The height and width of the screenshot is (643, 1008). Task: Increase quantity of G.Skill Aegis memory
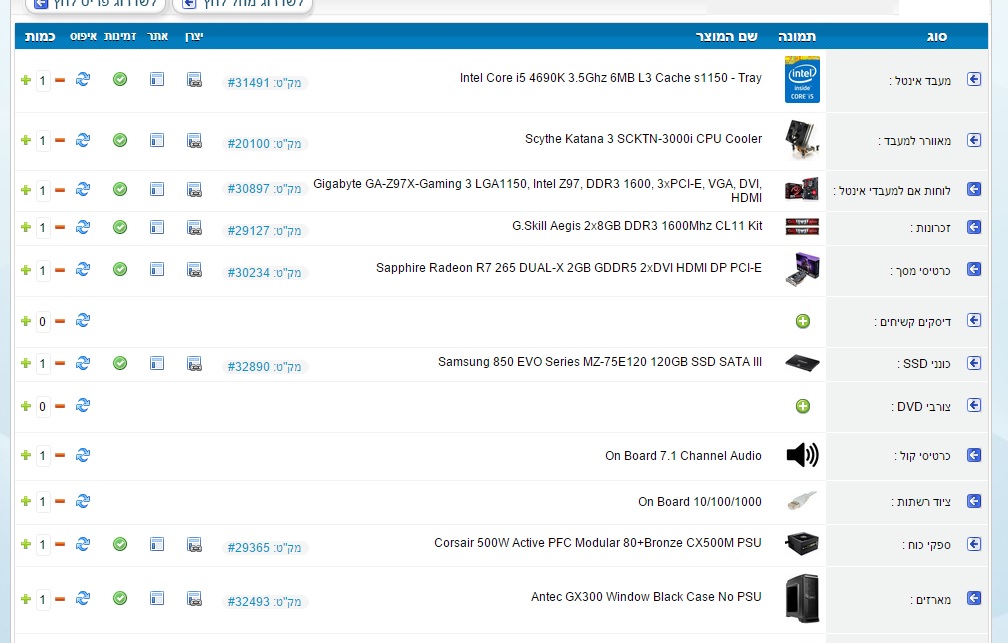[x=26, y=228]
